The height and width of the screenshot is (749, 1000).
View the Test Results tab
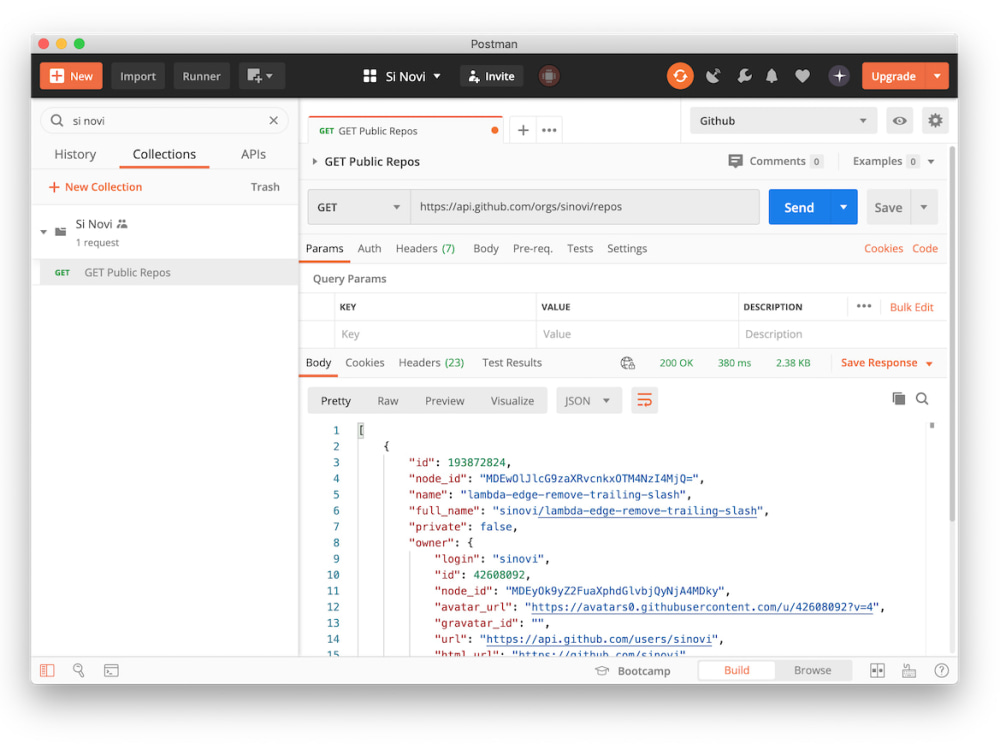click(511, 363)
